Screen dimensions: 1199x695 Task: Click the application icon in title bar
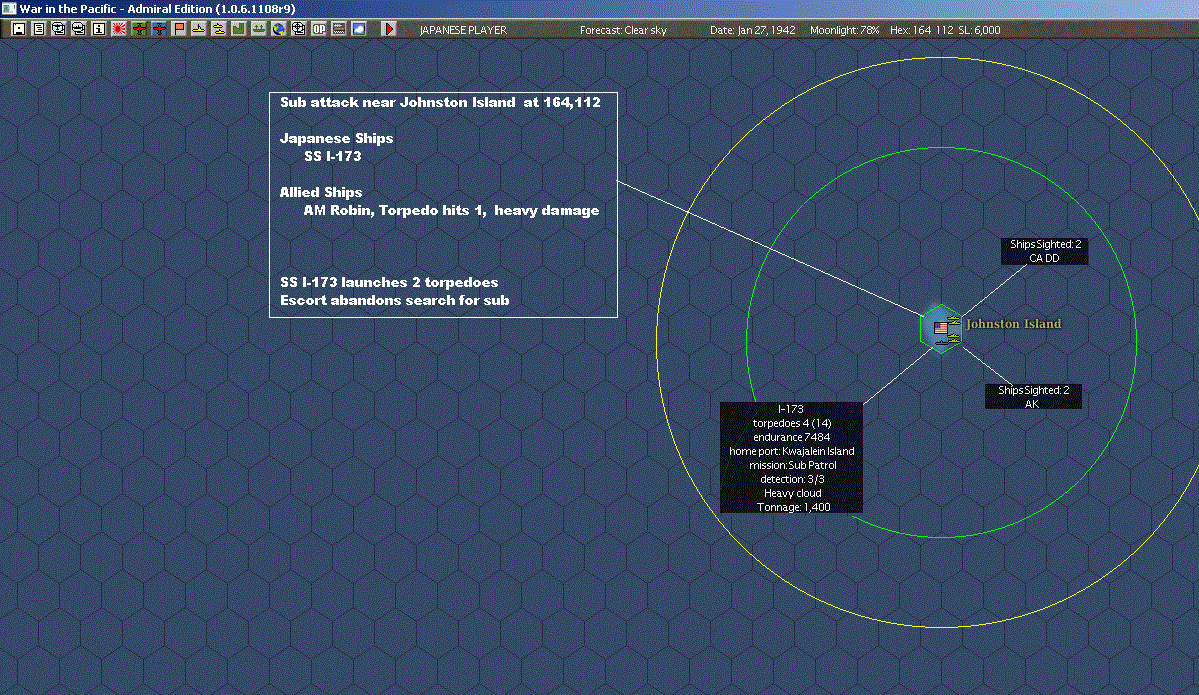point(9,8)
